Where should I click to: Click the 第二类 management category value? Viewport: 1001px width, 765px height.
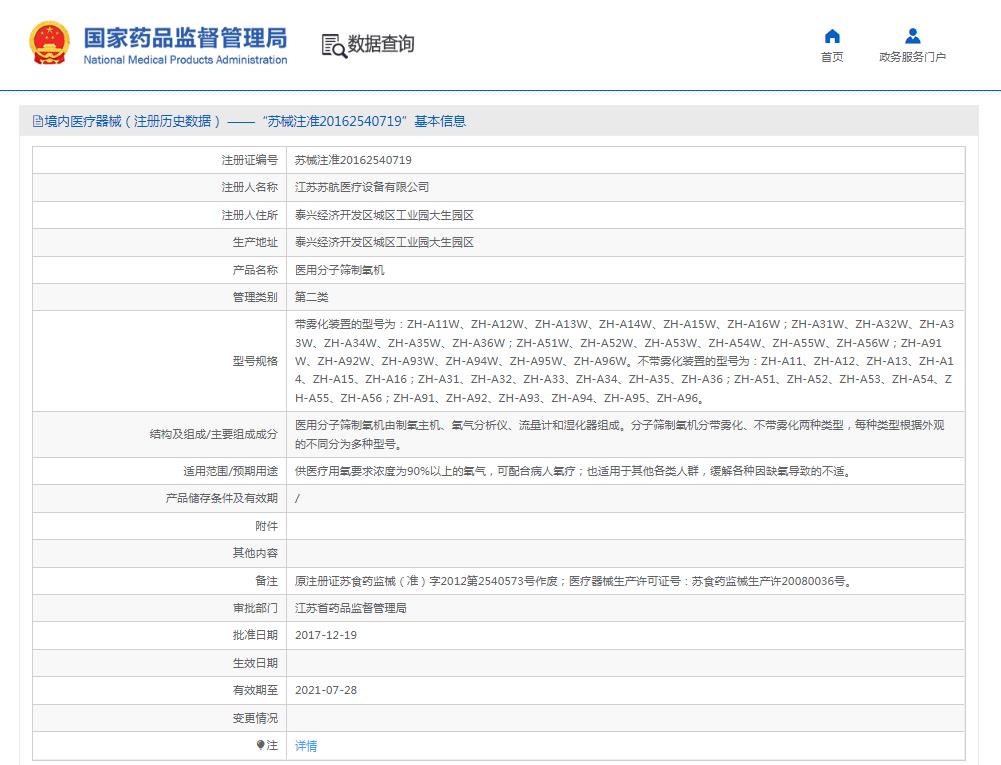[311, 297]
